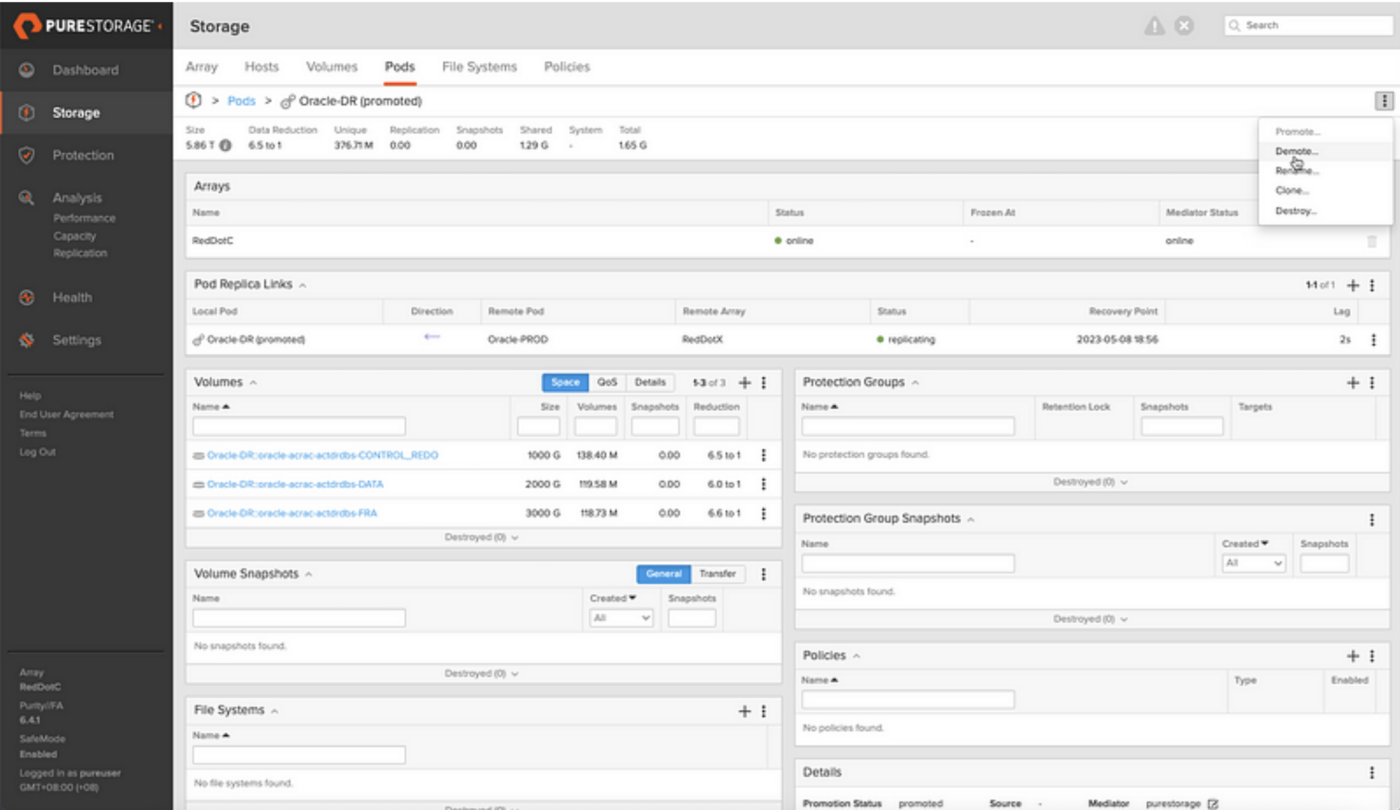Open the Oracle-DR FRA volume link
Image resolution: width=1400 pixels, height=810 pixels.
click(292, 513)
